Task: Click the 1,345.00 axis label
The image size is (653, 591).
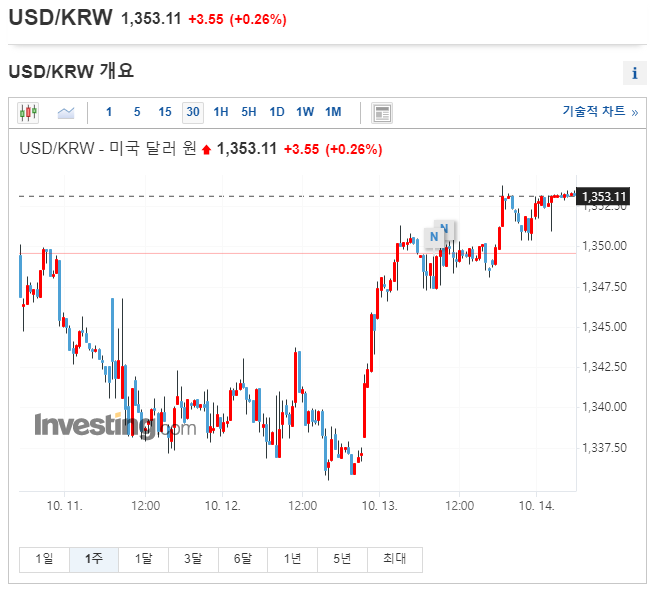Action: pos(604,327)
